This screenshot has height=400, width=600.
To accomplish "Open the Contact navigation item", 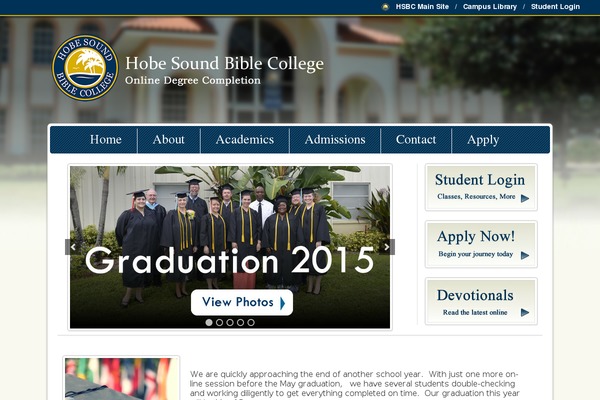I will (x=416, y=140).
